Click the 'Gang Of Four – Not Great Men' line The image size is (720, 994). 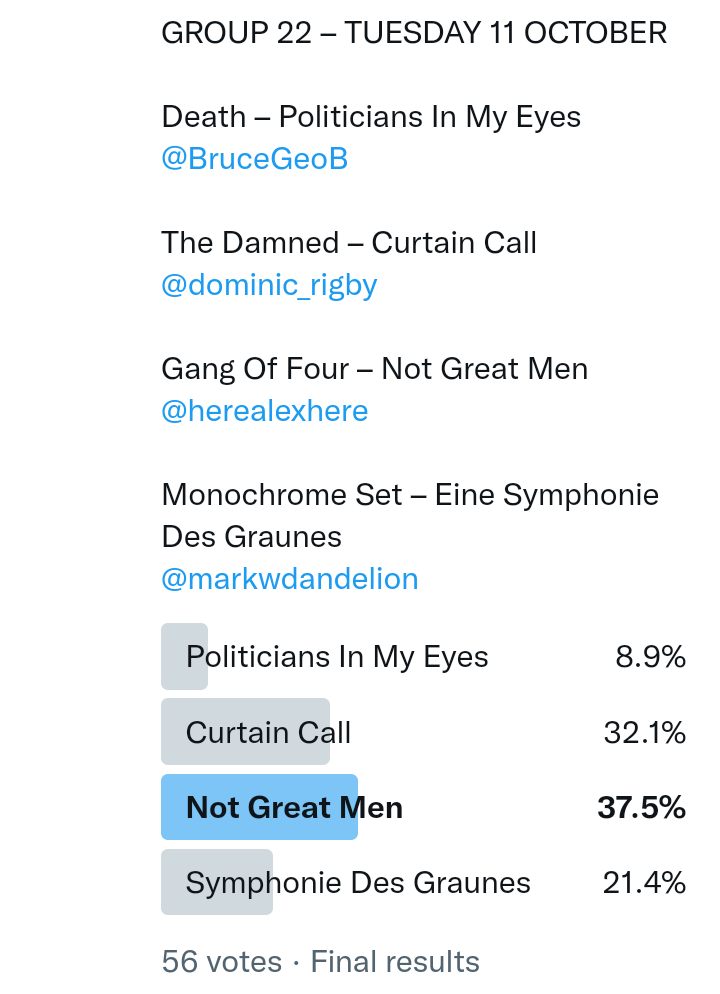point(374,369)
